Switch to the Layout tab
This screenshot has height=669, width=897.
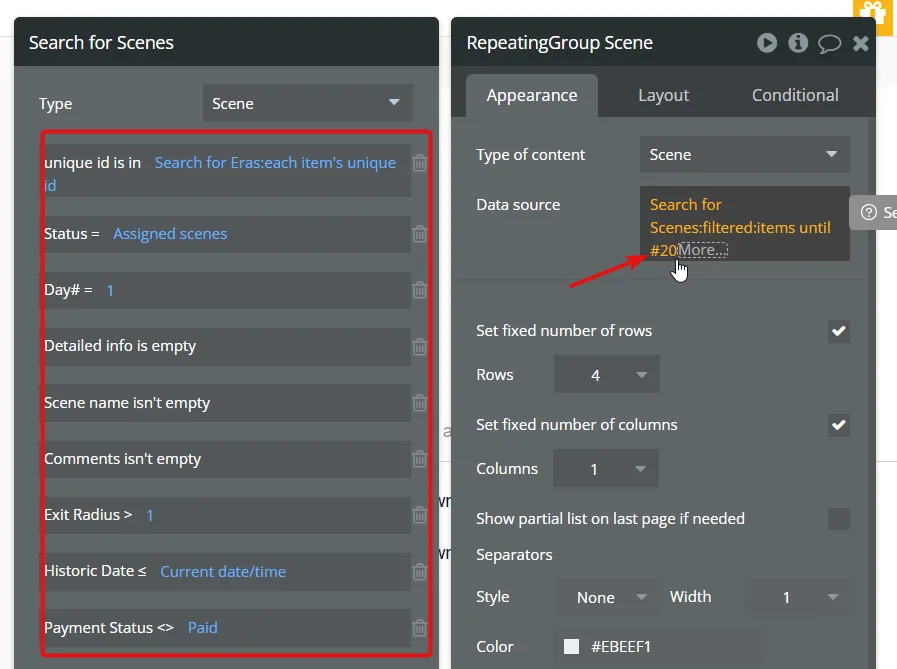coord(663,95)
